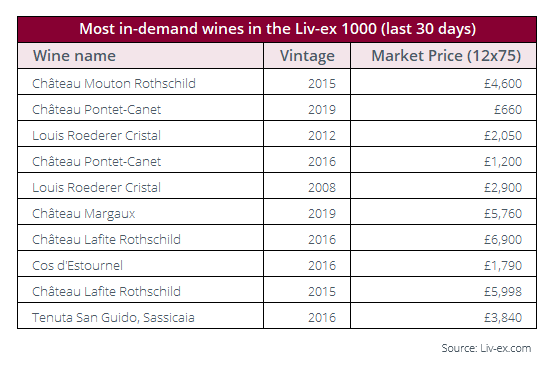Select the Château Pontet-Canet 2019 name cell

point(140,109)
